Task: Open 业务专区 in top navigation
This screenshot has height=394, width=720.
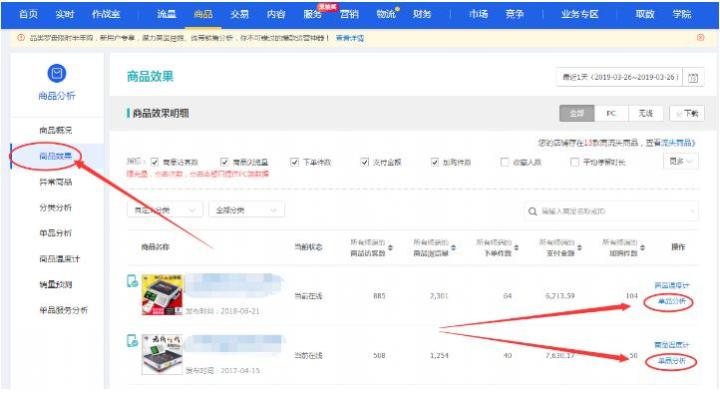Action: tap(579, 14)
